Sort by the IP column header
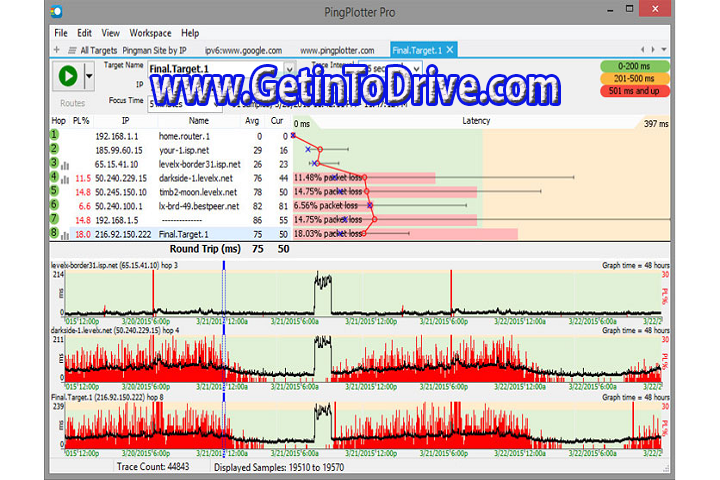 pos(125,121)
